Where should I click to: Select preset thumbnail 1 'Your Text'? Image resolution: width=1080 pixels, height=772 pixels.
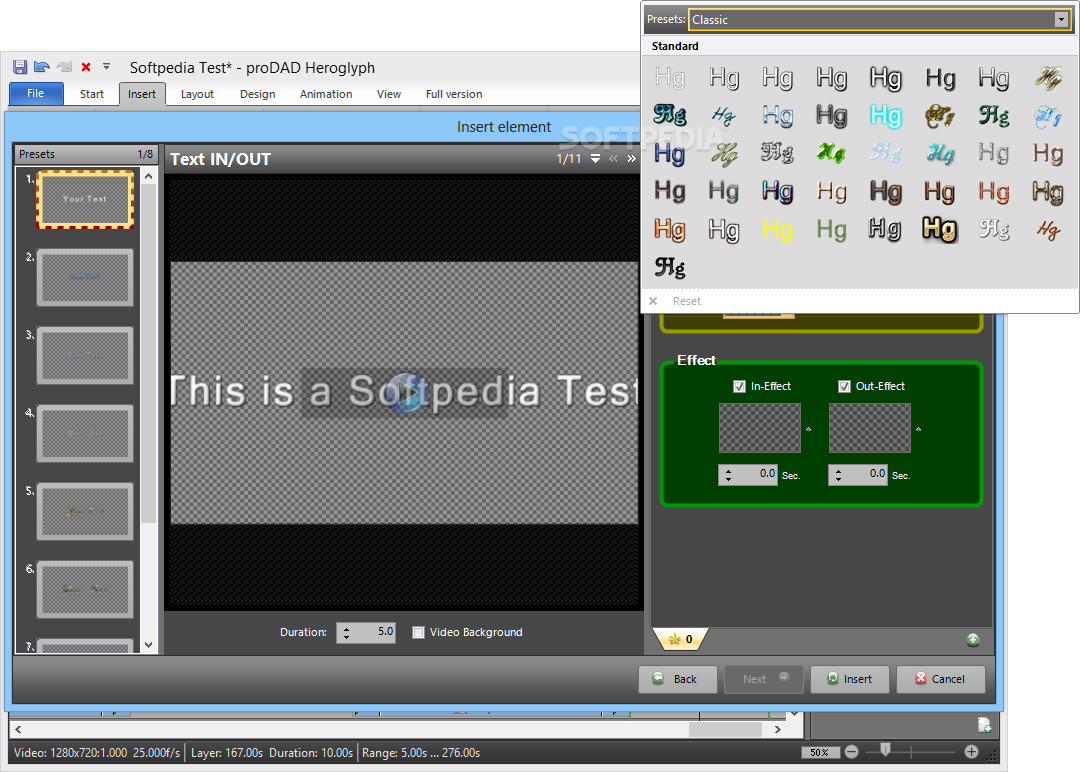[x=85, y=200]
